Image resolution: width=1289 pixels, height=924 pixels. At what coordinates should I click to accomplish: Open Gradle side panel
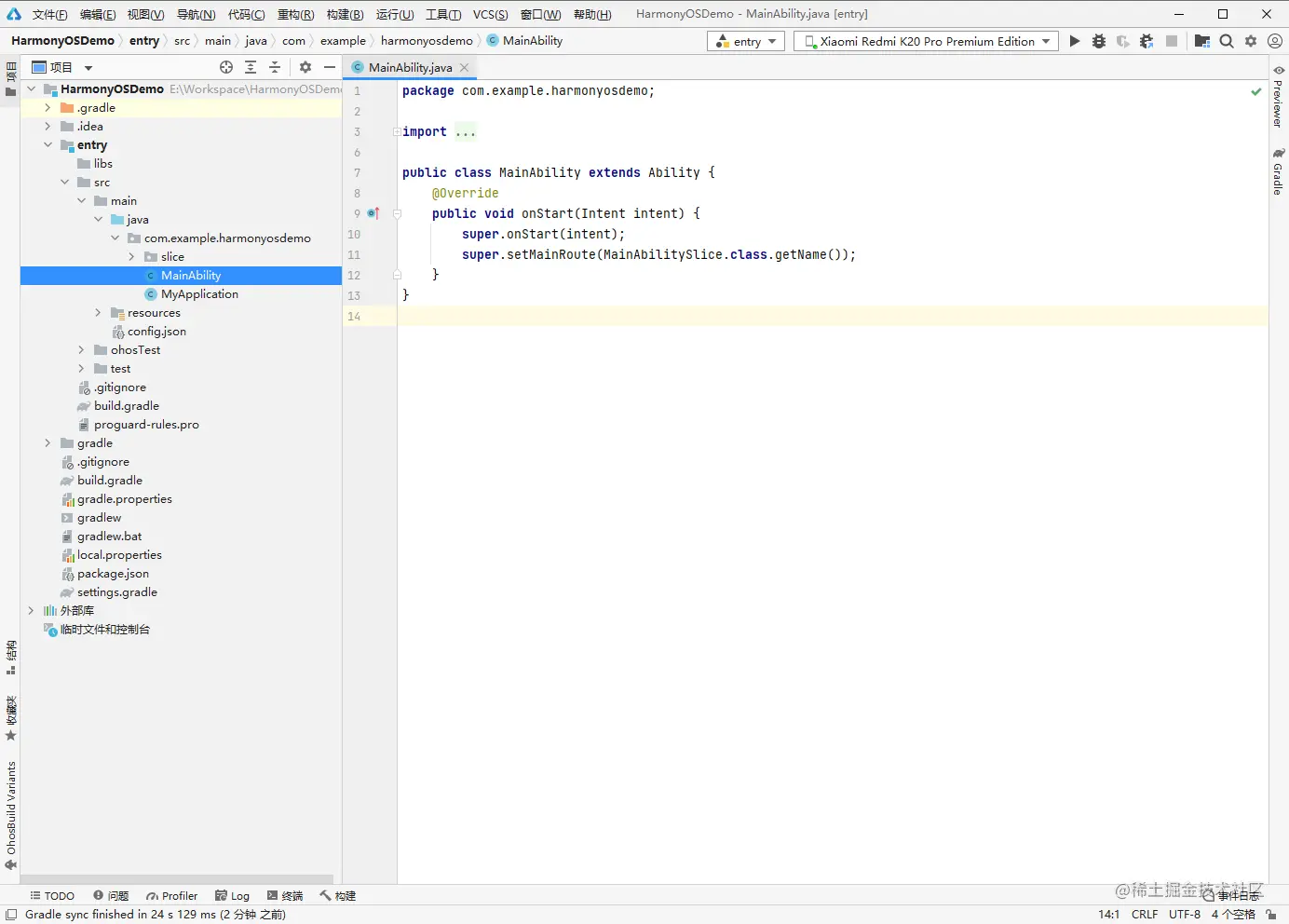tap(1279, 170)
